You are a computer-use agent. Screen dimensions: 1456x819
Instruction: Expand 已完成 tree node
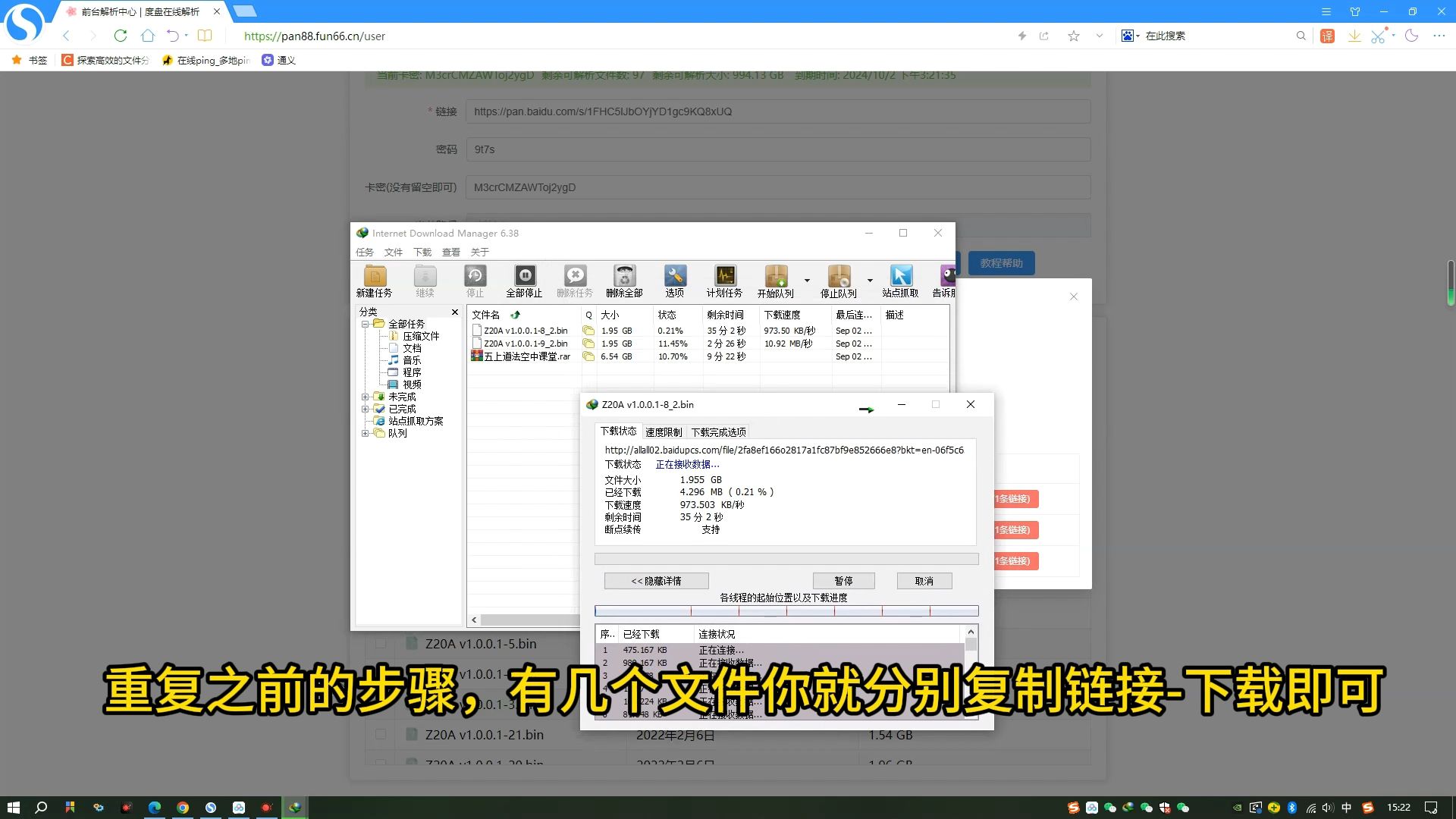365,409
